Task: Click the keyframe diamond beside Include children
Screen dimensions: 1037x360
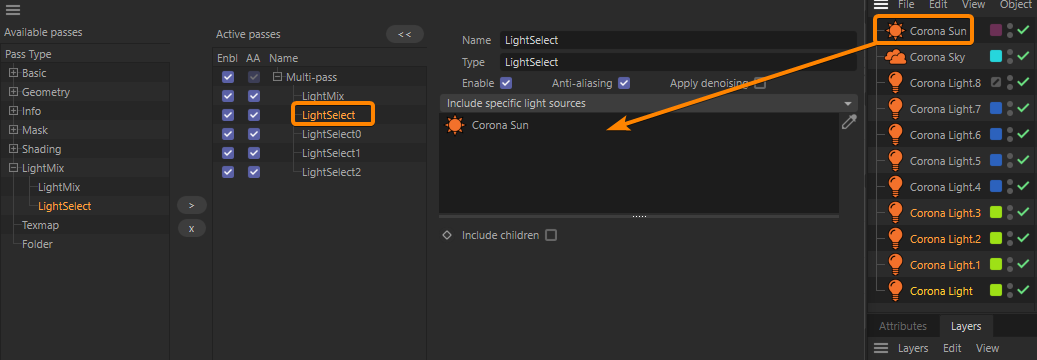Action: click(446, 235)
